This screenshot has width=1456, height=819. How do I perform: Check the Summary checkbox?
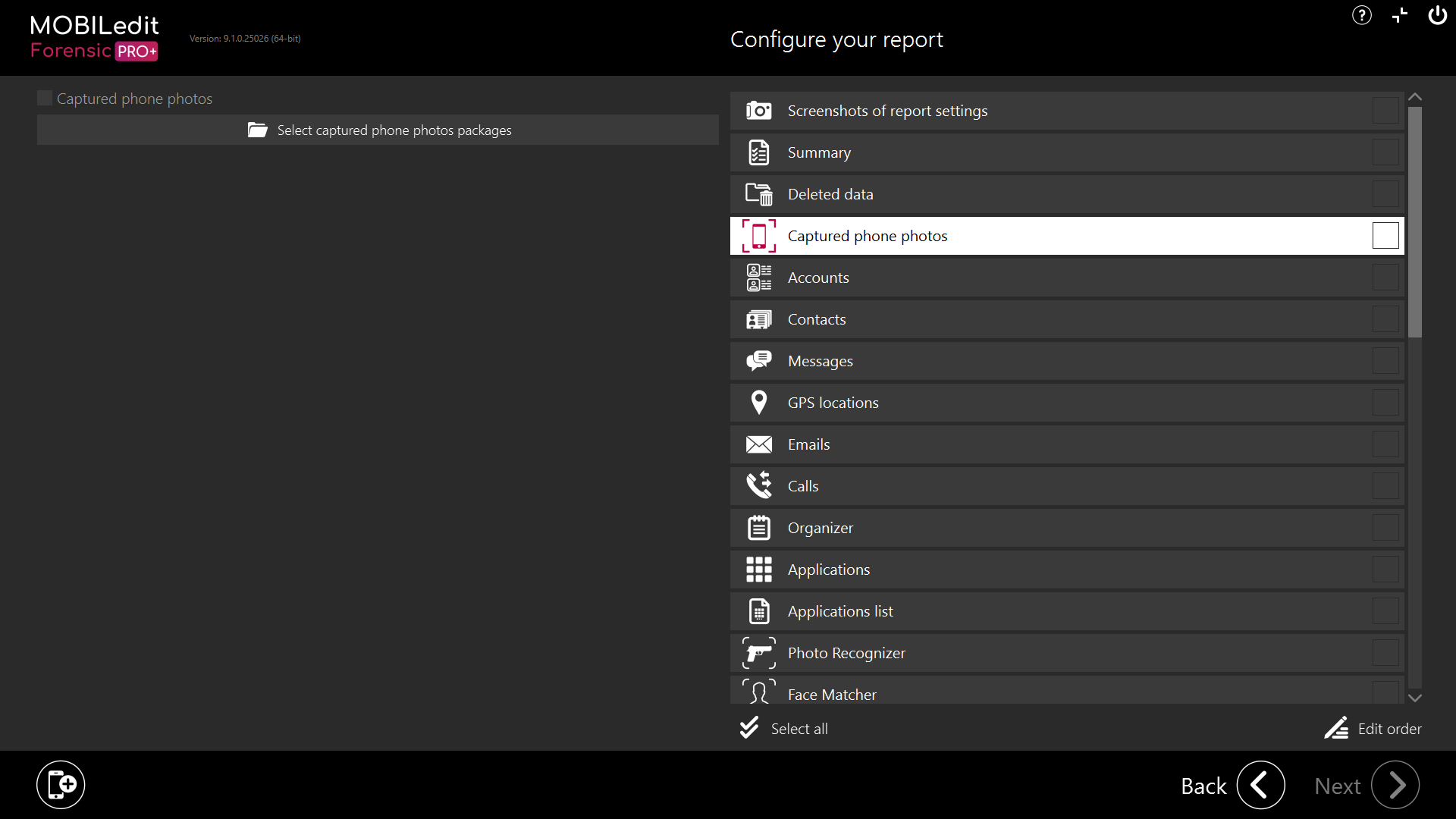[x=1385, y=152]
